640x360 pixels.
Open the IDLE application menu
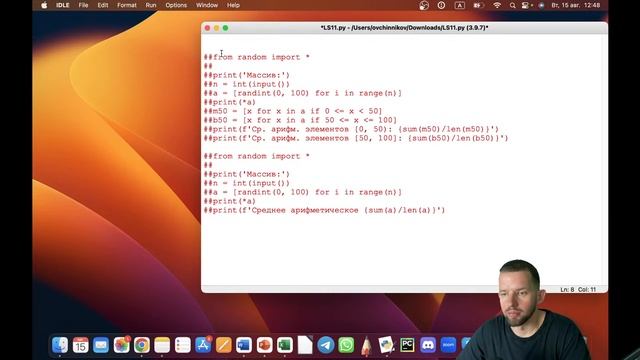point(62,5)
